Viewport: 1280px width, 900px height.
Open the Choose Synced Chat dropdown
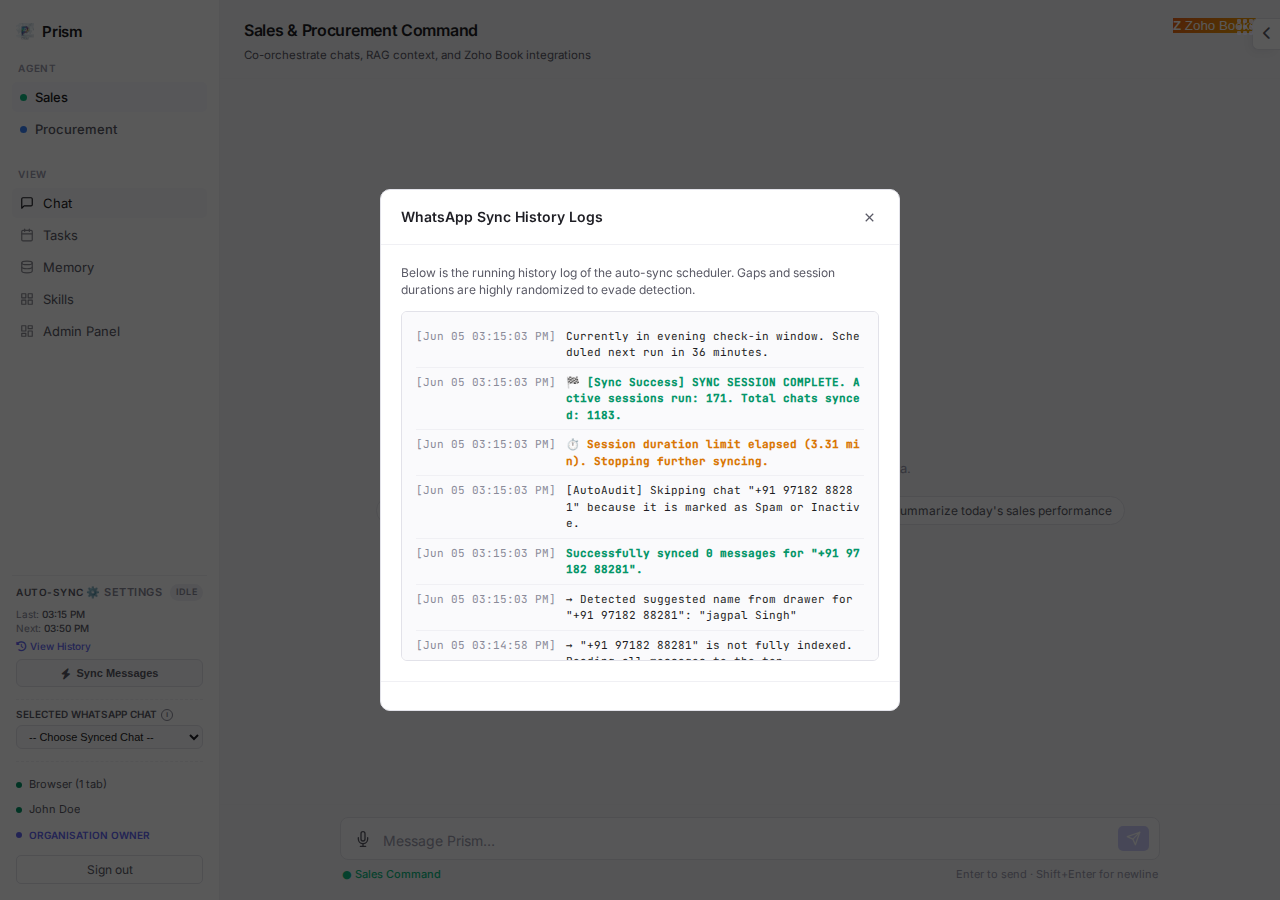(109, 737)
